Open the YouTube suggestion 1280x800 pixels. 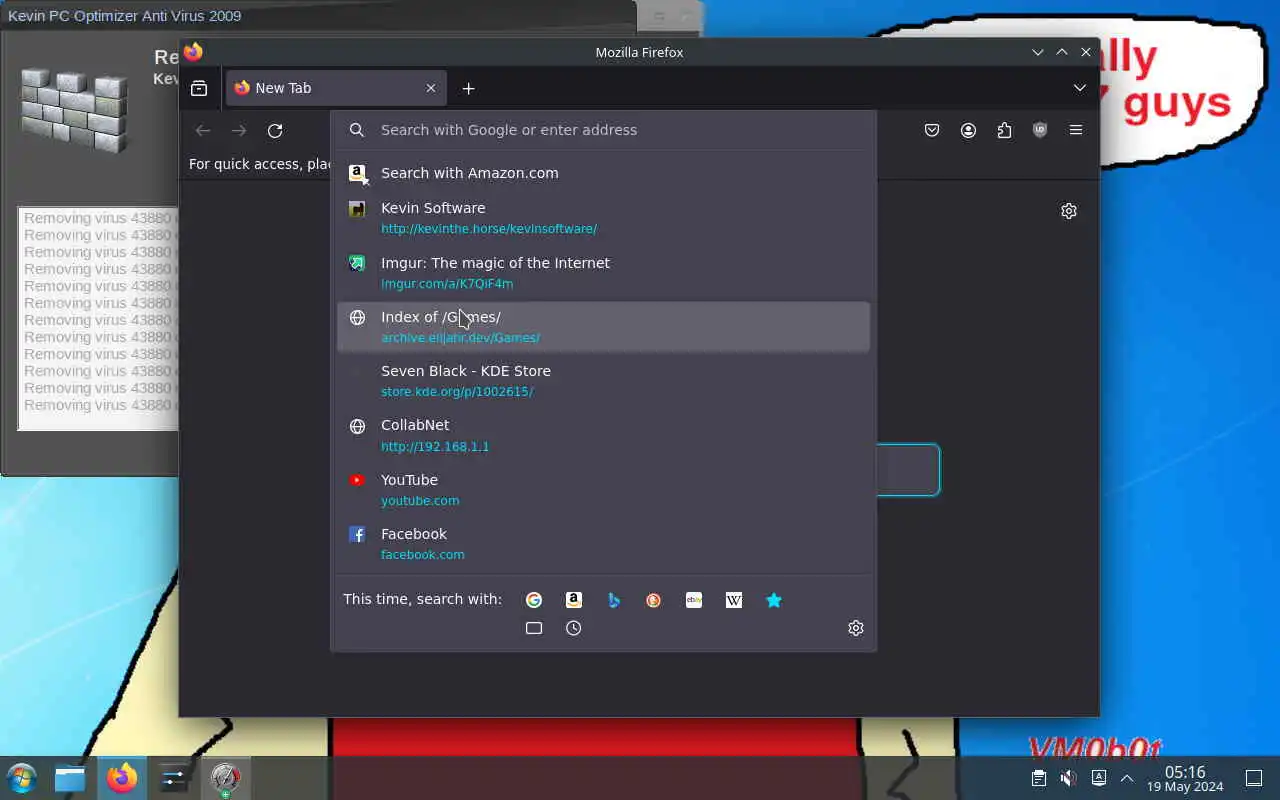click(603, 490)
